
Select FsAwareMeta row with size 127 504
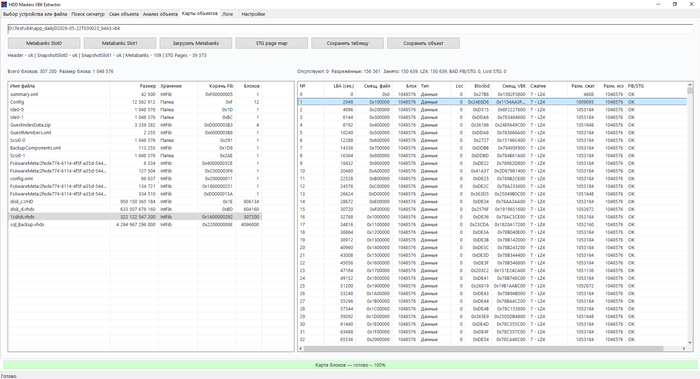135,171
